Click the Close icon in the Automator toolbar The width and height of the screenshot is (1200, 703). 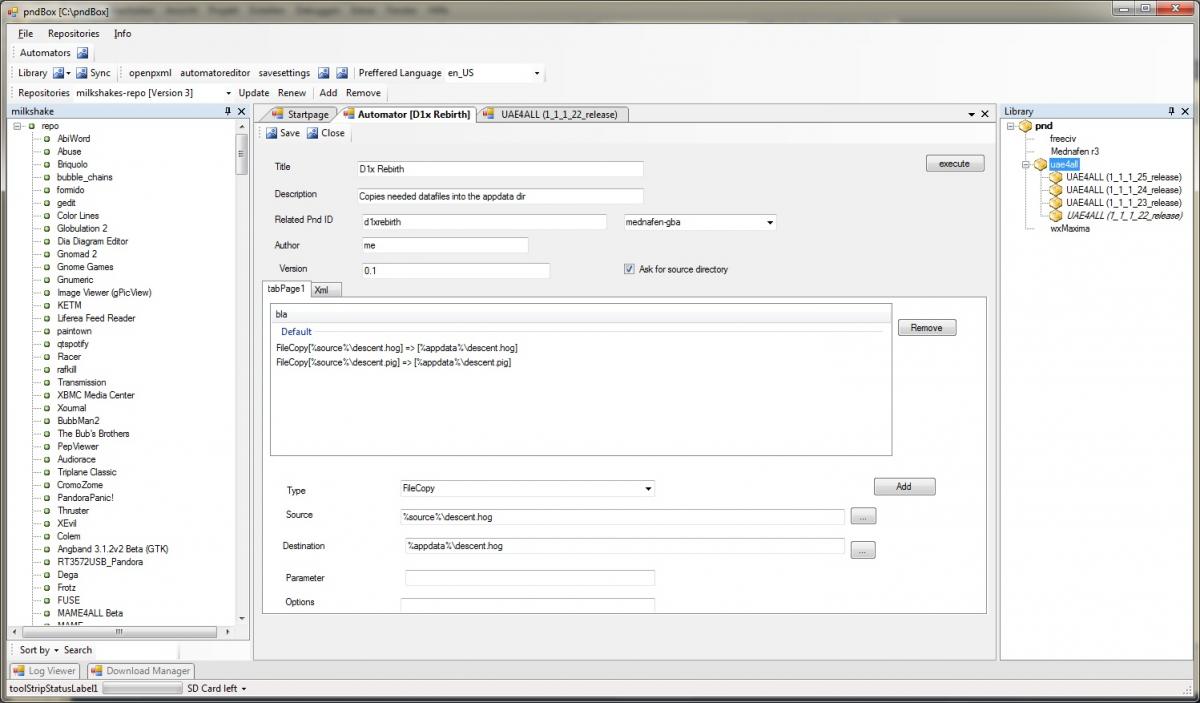tap(313, 133)
